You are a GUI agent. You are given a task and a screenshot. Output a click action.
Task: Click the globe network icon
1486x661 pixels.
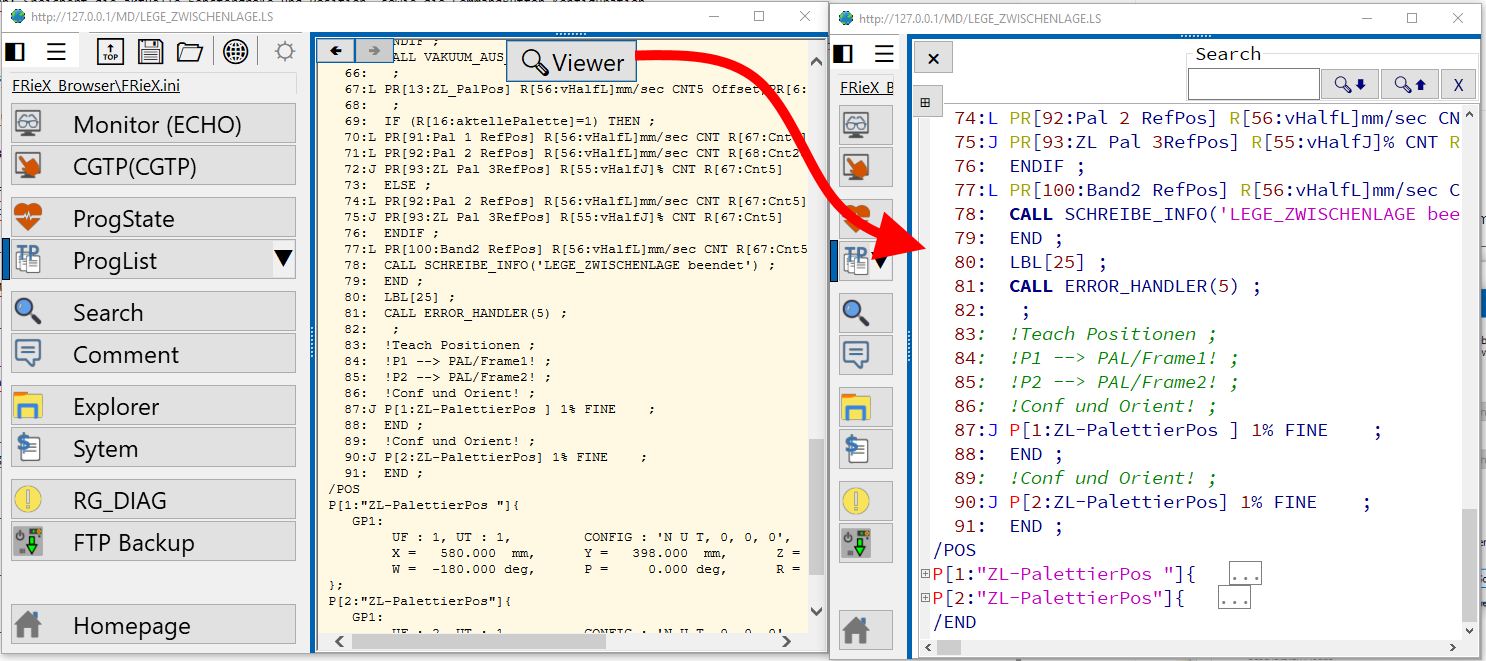pos(235,51)
